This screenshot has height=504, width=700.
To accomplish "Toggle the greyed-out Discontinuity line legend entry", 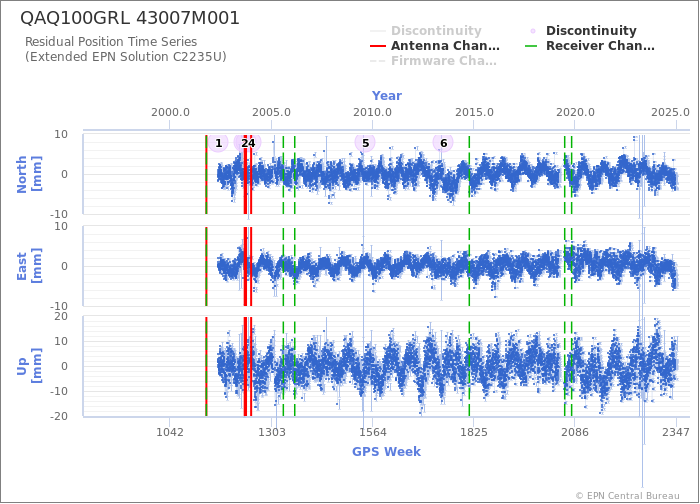I will tap(426, 31).
